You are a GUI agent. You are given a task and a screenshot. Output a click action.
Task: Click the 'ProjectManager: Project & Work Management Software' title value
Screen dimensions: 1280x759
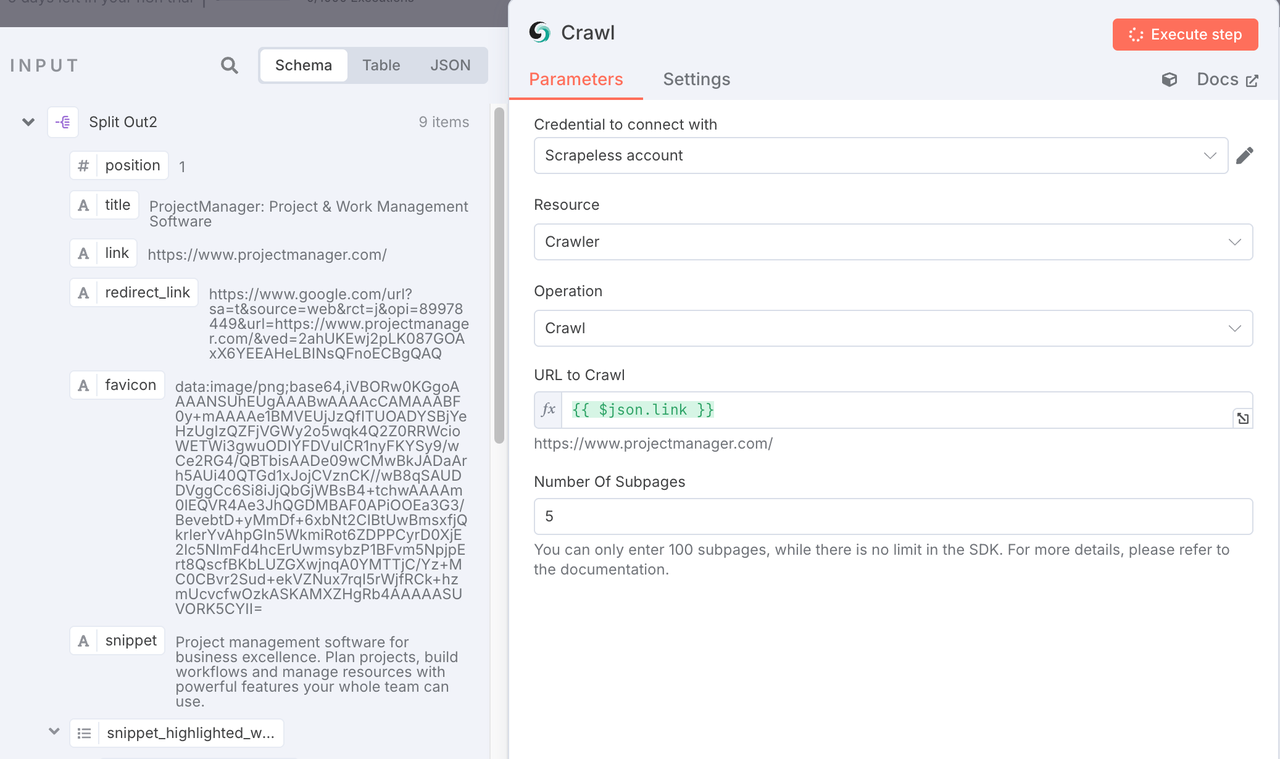(309, 214)
